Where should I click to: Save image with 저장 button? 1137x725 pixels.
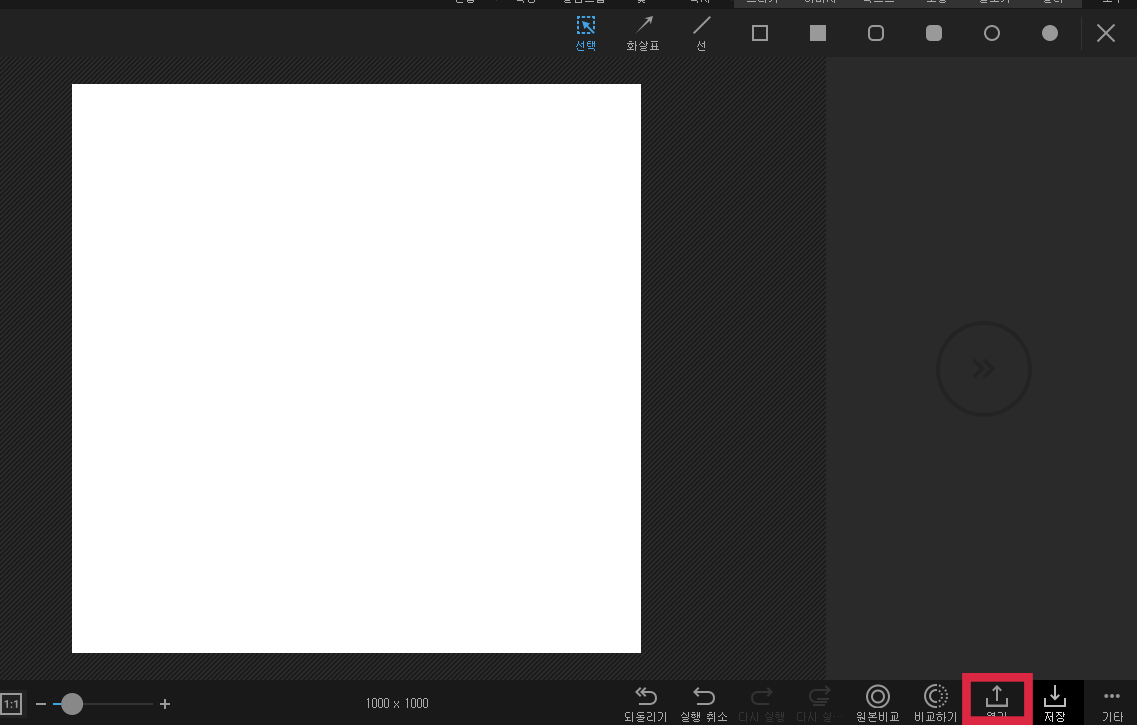point(1054,704)
